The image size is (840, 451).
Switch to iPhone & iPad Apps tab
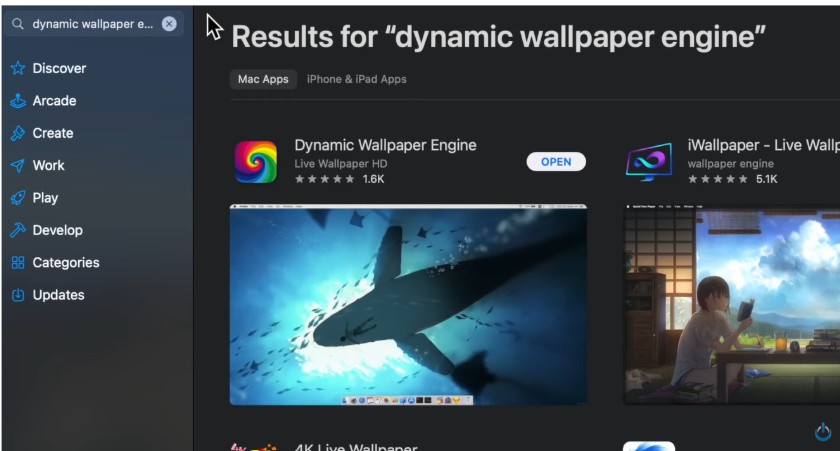tap(356, 79)
